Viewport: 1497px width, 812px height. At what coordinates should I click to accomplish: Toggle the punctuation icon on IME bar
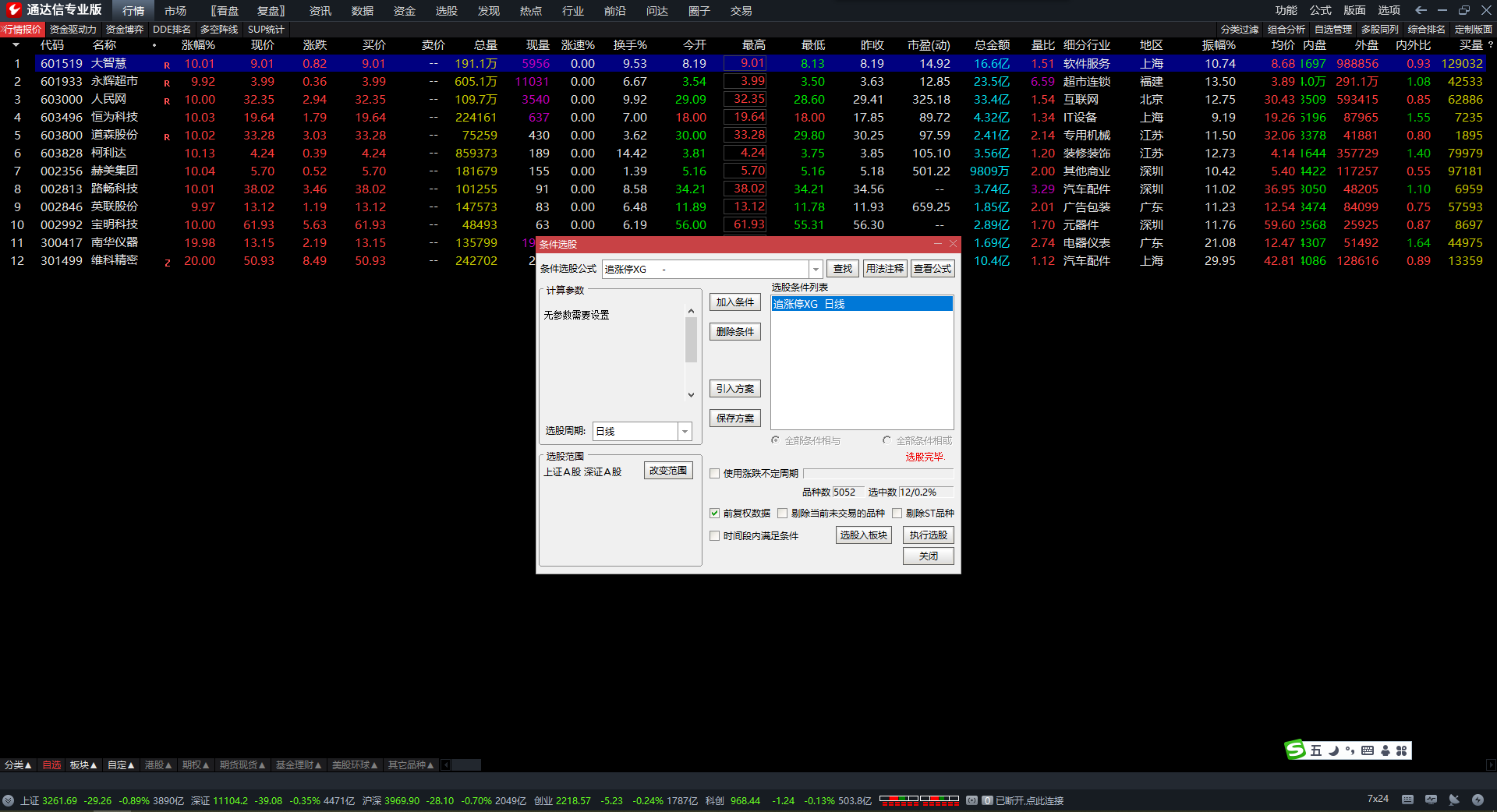[1350, 750]
